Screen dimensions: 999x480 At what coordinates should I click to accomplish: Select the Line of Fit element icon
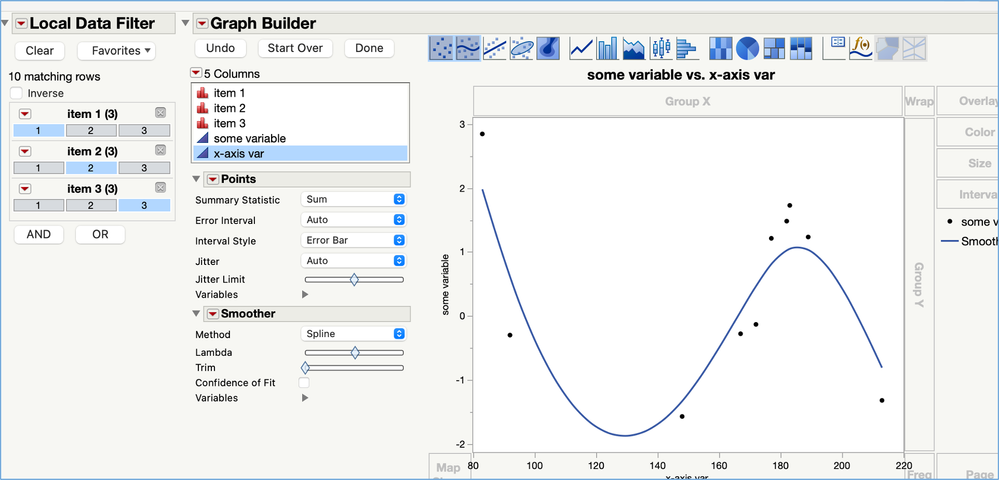494,48
